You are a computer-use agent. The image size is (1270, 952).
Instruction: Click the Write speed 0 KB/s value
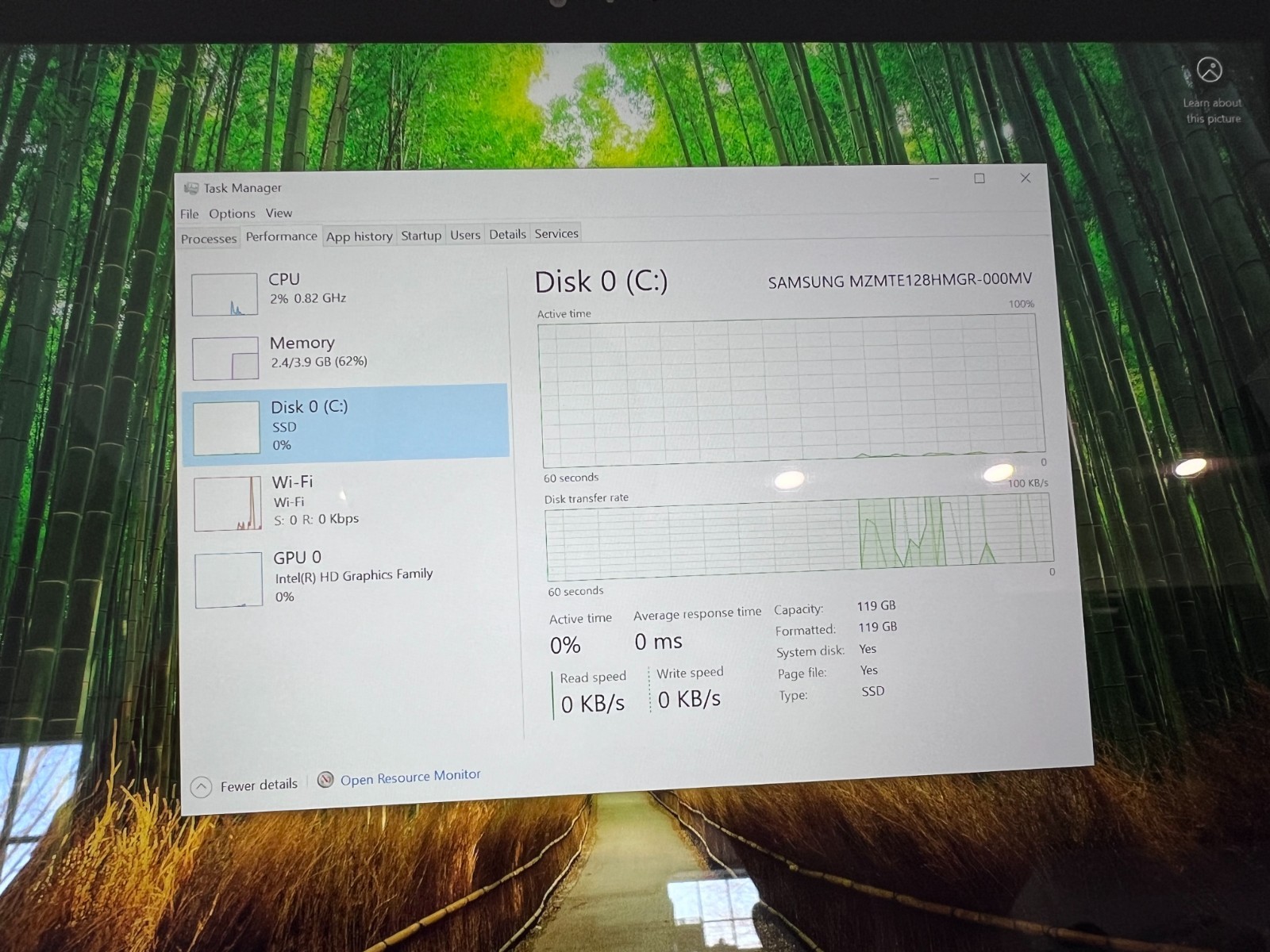689,699
